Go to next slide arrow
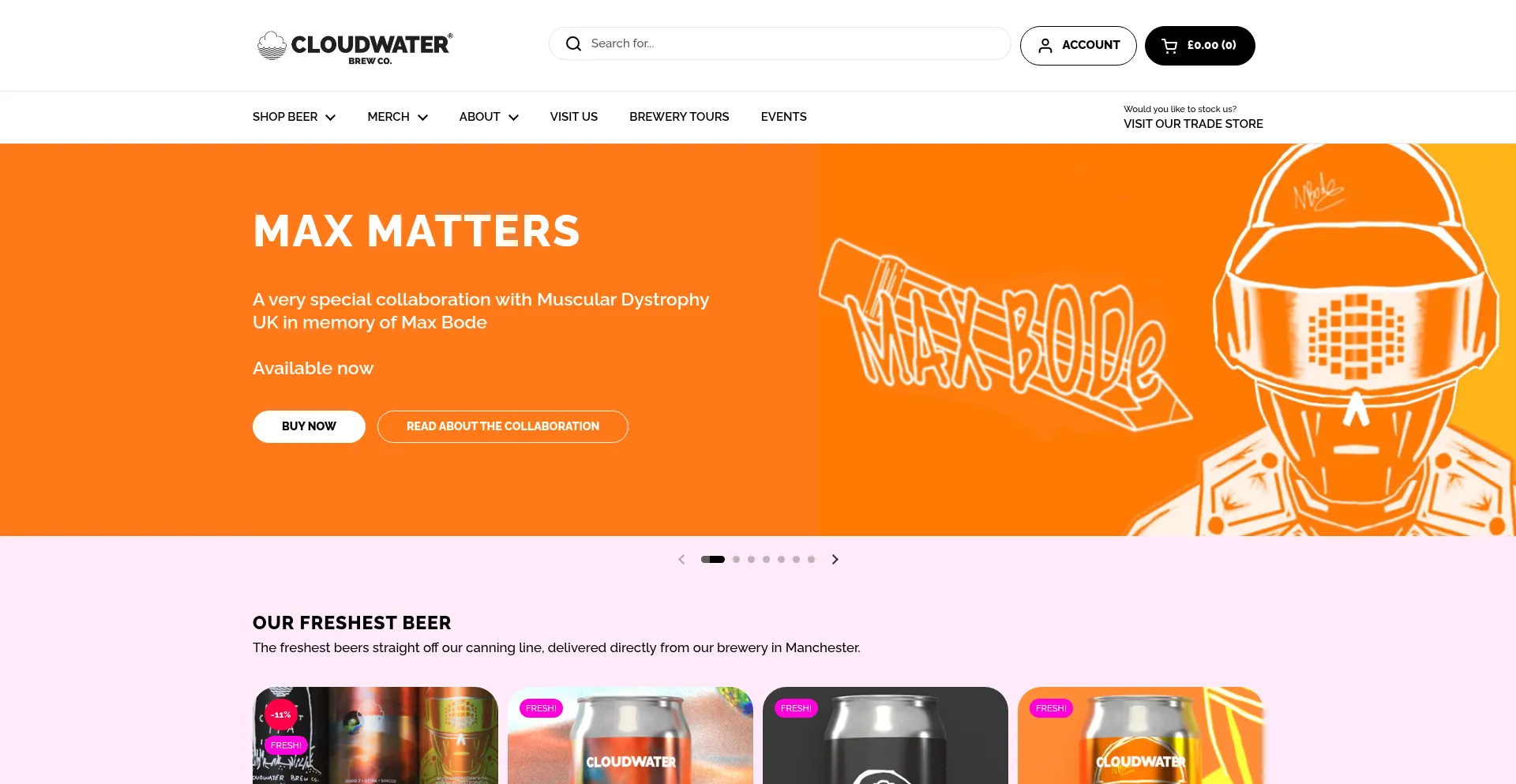Image resolution: width=1516 pixels, height=784 pixels. tap(835, 559)
